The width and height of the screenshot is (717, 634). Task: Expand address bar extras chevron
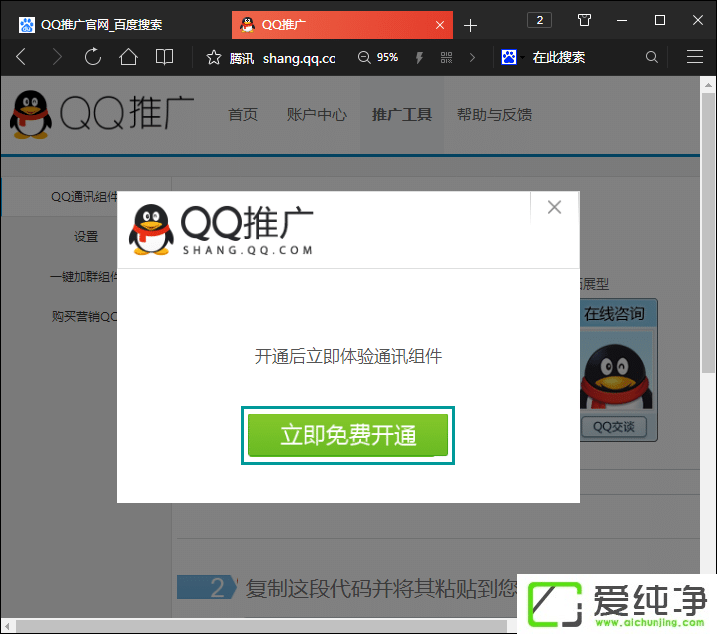[472, 58]
